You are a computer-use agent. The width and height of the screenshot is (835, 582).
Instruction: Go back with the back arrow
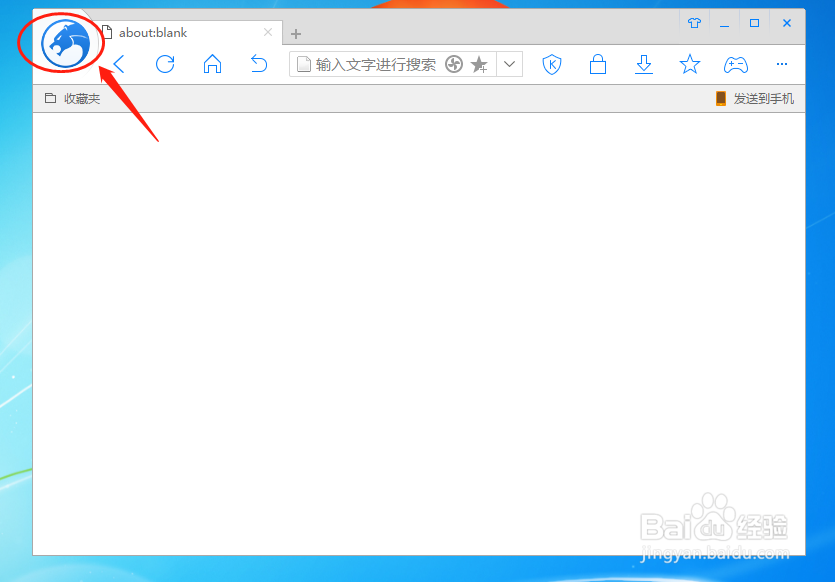[119, 64]
